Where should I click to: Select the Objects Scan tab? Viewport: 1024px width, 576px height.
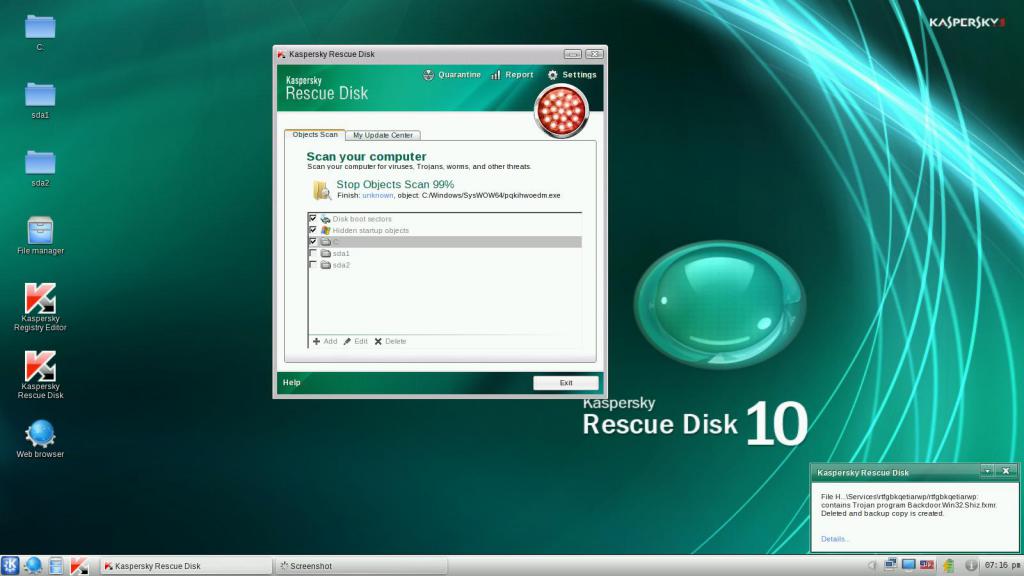pyautogui.click(x=315, y=134)
